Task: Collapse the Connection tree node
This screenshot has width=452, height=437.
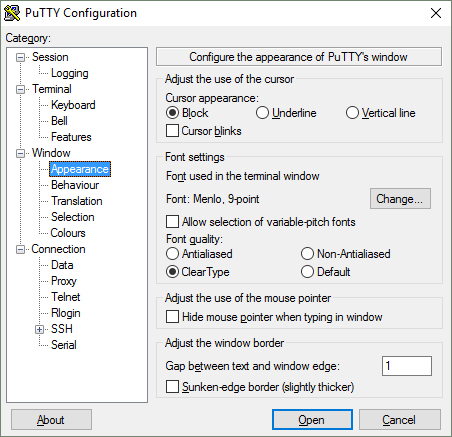Action: click(21, 250)
